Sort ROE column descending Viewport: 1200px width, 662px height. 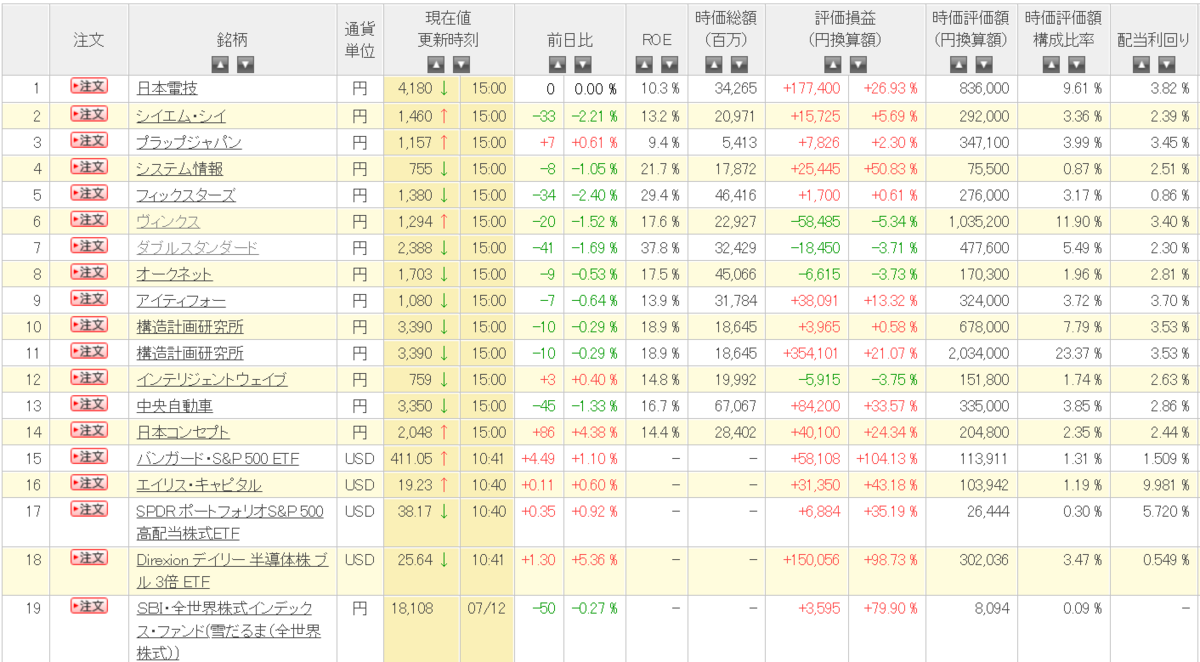(670, 65)
